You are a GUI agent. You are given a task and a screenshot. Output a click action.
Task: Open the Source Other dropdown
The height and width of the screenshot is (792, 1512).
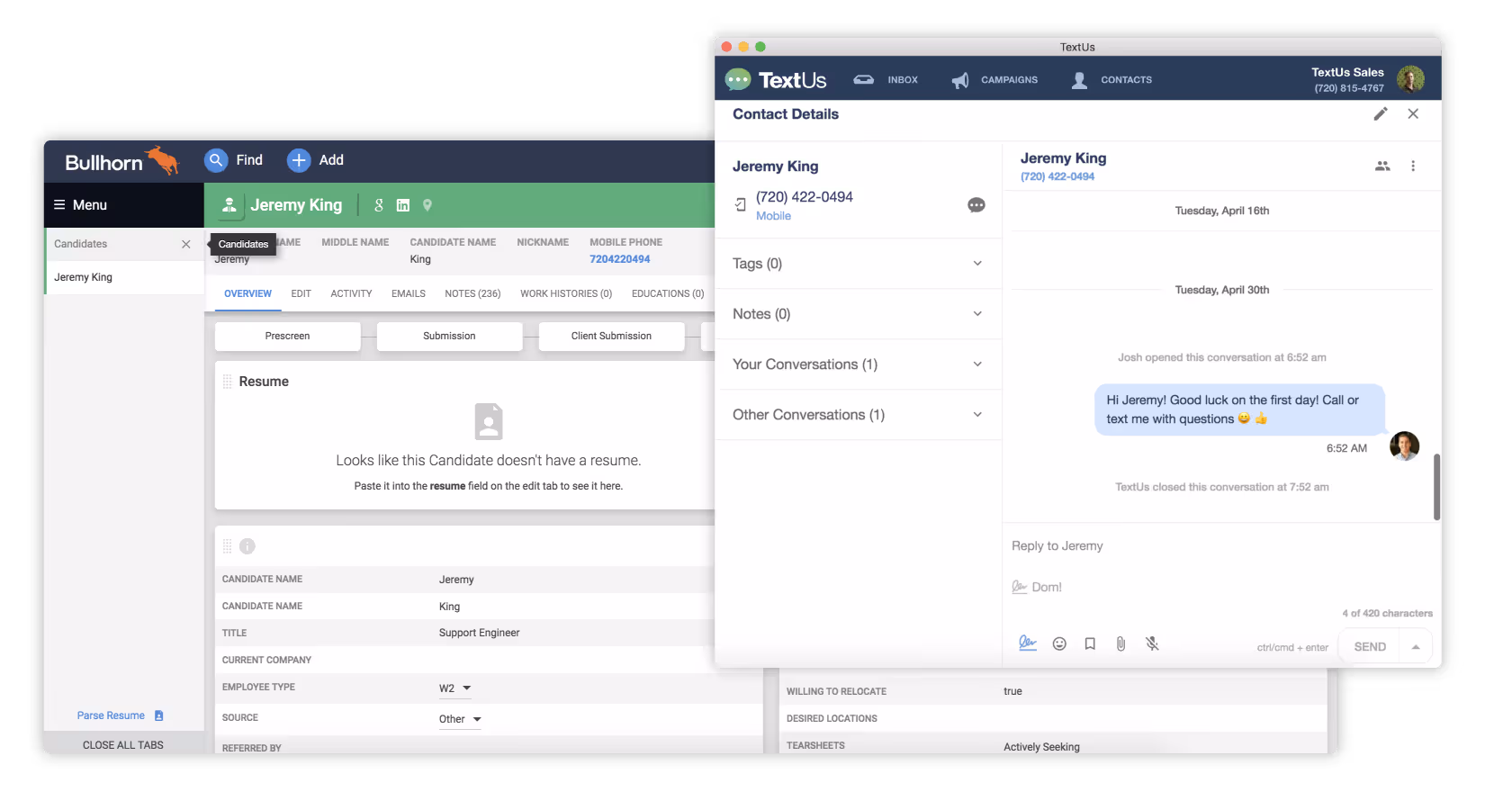click(460, 719)
